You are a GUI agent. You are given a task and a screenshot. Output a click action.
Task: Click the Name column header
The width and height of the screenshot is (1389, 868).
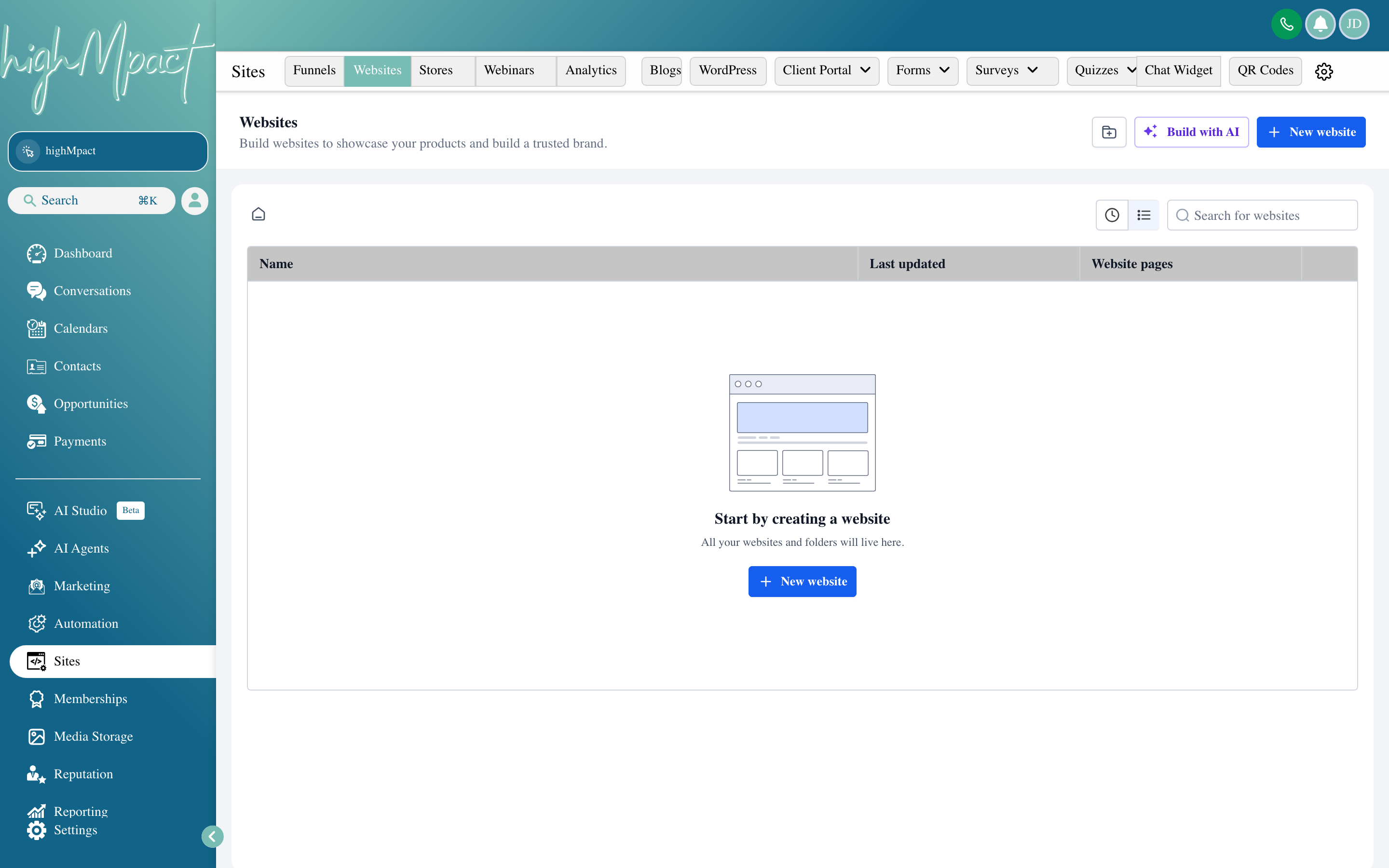tap(552, 264)
